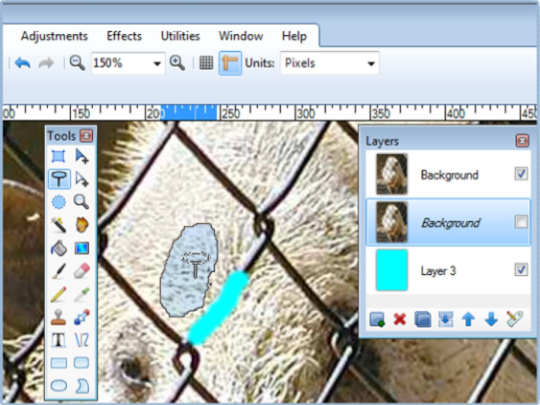The height and width of the screenshot is (405, 540).
Task: Open the Adjustments menu
Action: [54, 36]
